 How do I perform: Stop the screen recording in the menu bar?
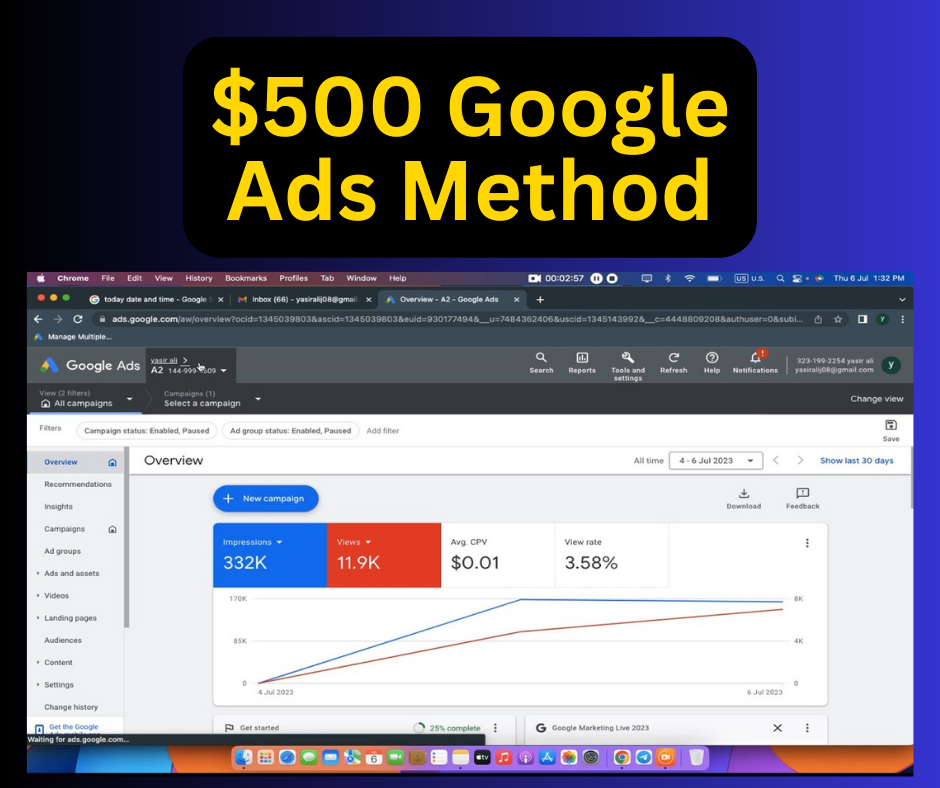coord(612,278)
